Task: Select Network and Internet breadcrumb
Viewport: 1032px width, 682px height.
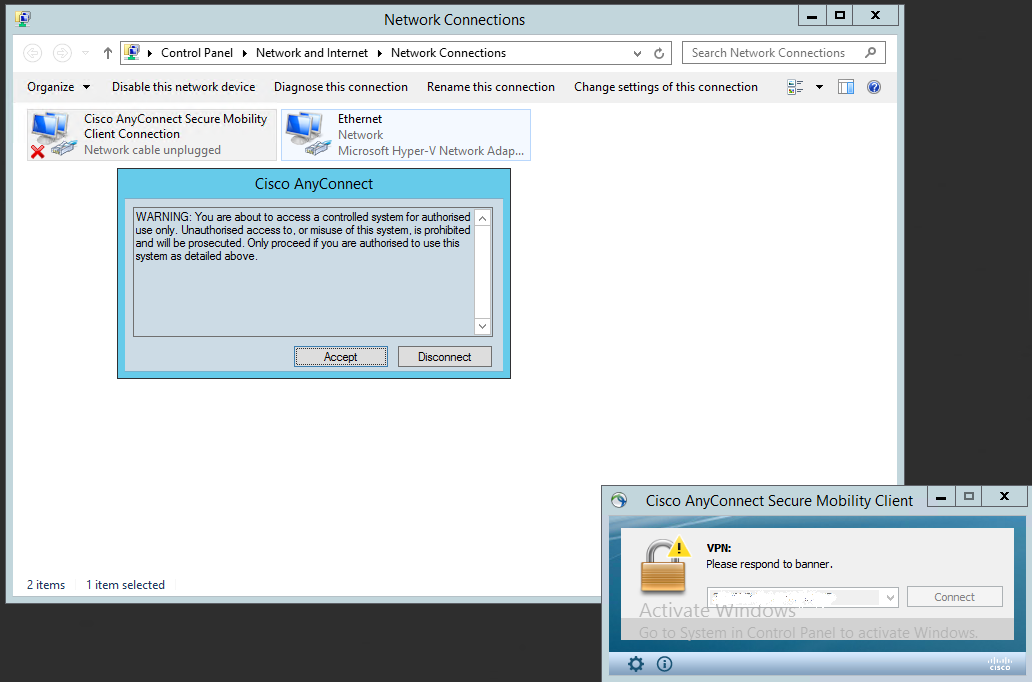Action: coord(312,53)
